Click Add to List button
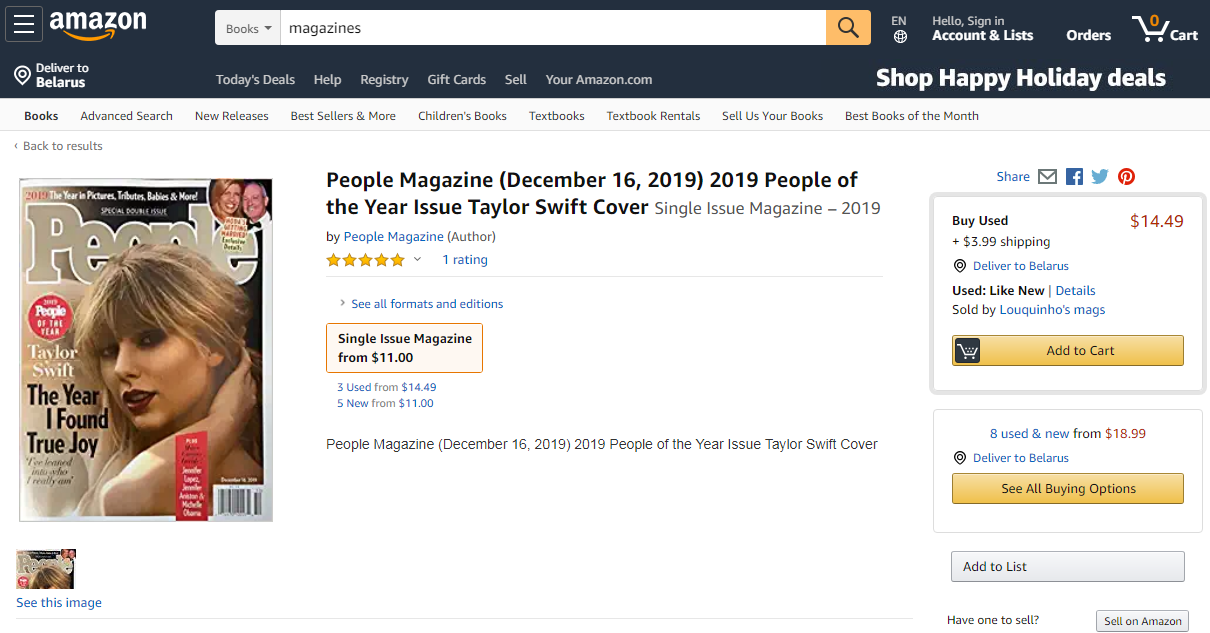This screenshot has width=1210, height=633. pos(1067,567)
